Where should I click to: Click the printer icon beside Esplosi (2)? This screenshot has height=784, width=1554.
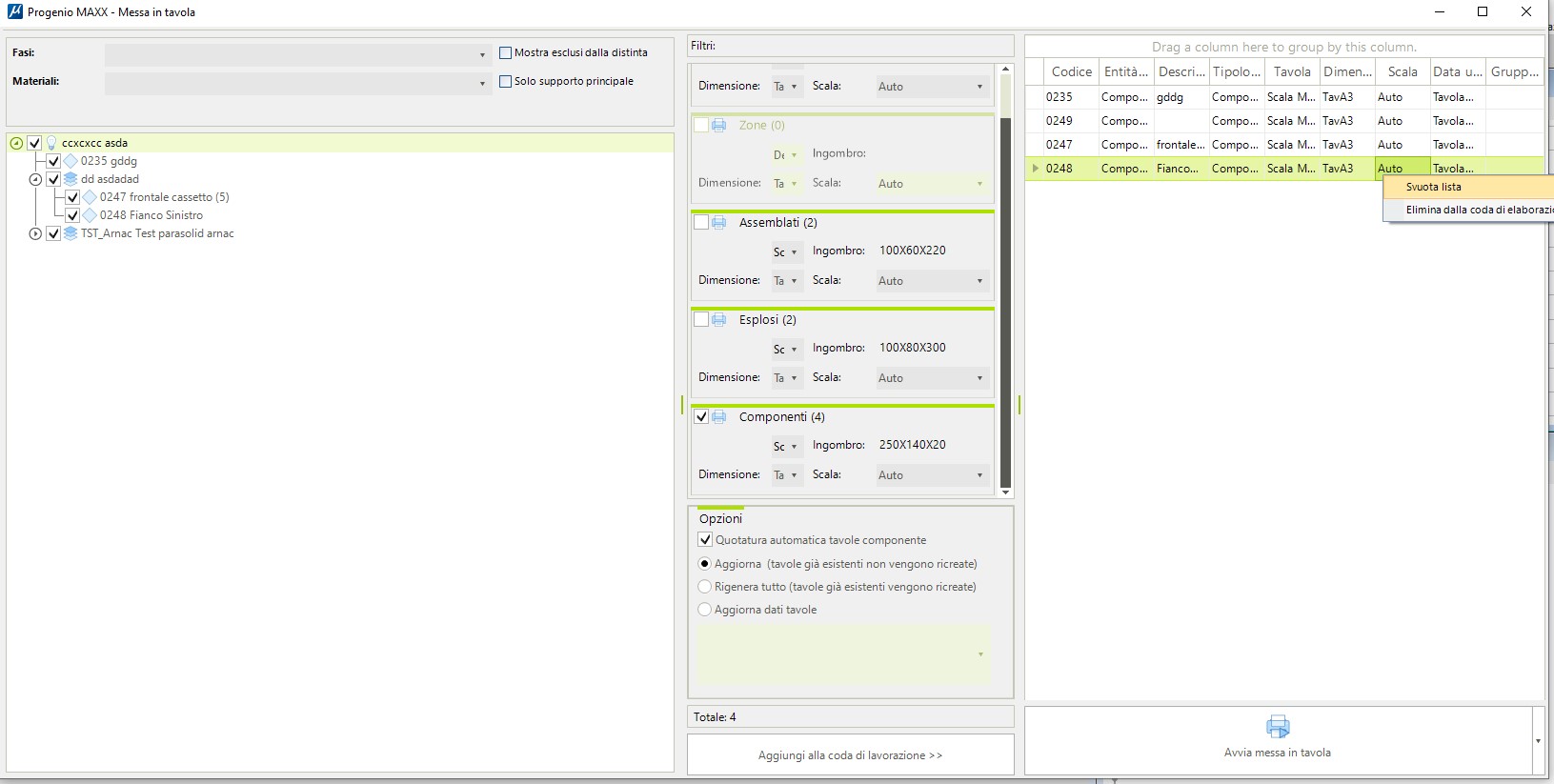click(719, 320)
